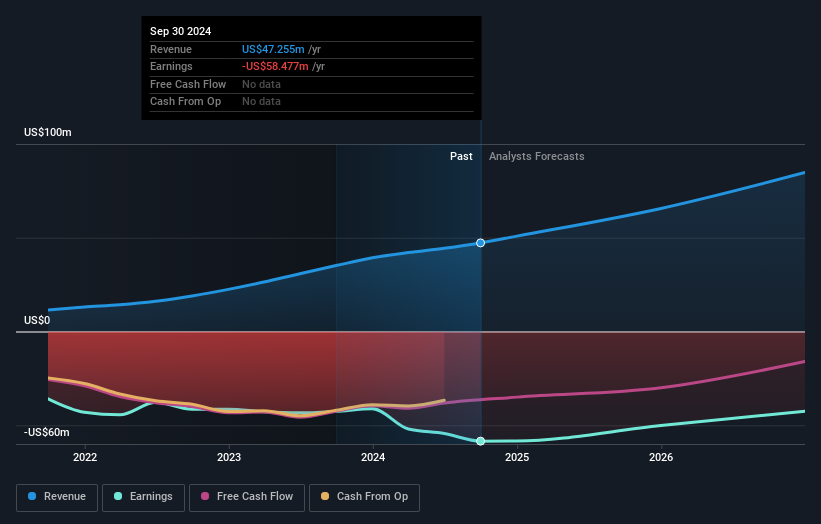Click the US$0 axis label
The image size is (821, 524).
37,320
